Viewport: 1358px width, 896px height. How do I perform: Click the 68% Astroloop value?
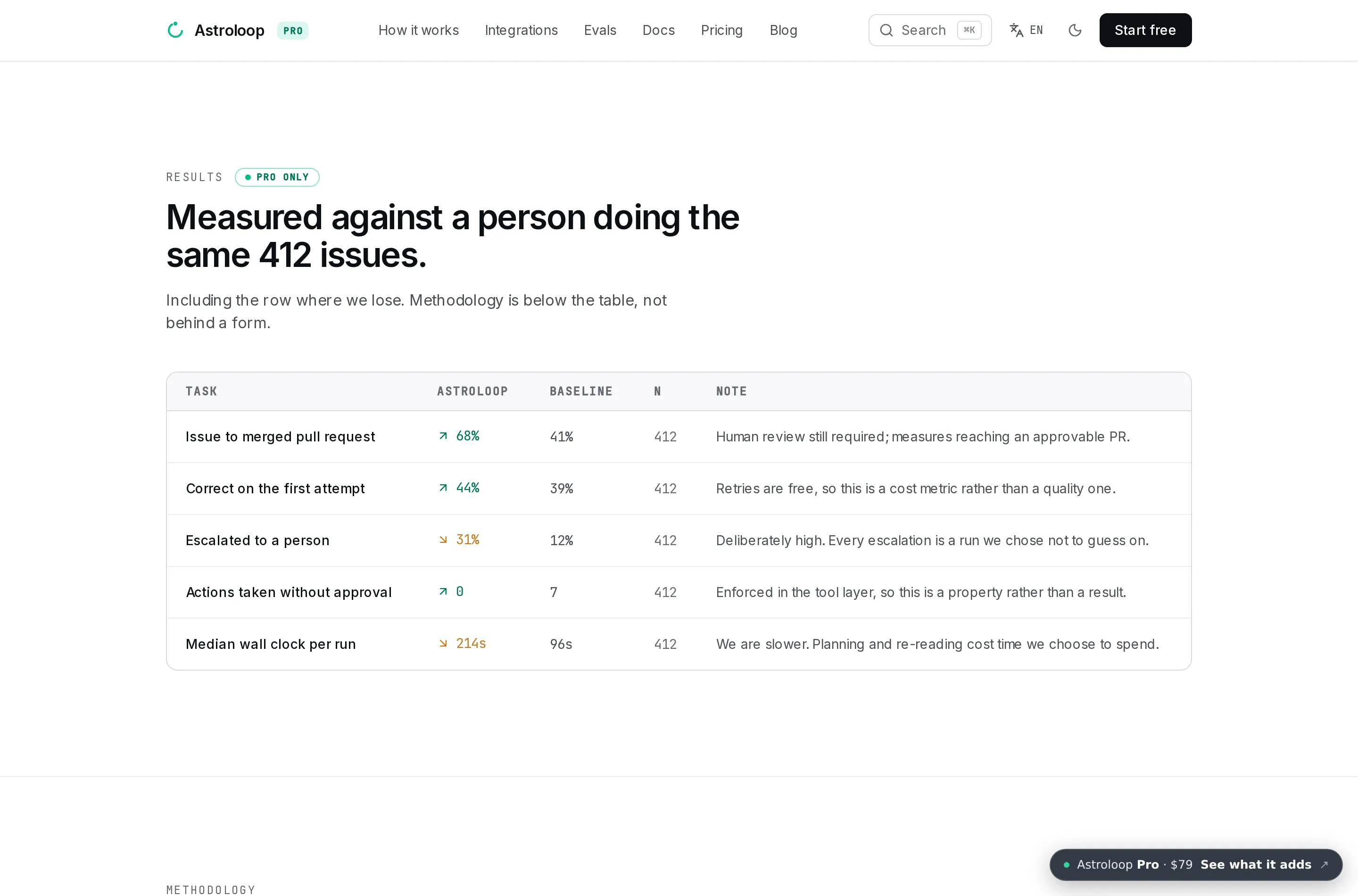[x=467, y=436]
